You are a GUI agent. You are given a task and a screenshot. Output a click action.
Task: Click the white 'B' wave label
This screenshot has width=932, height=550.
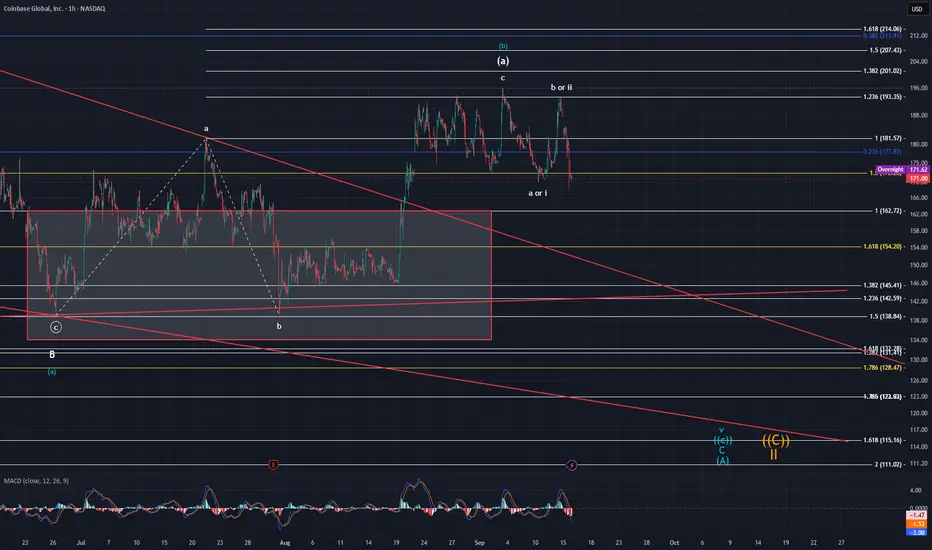[52, 354]
